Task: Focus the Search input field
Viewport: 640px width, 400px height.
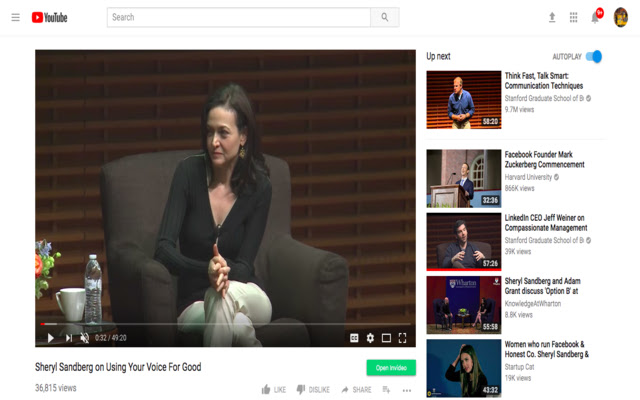Action: (x=239, y=17)
